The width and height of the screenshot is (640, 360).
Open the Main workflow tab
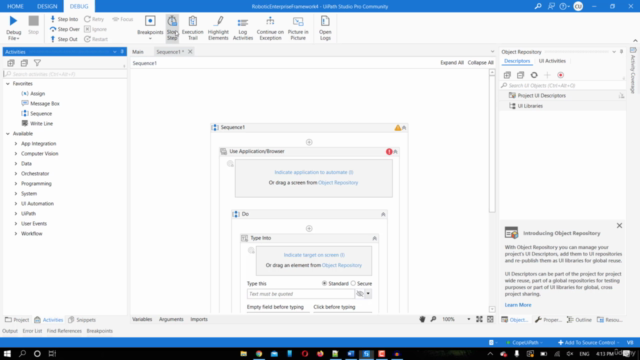pyautogui.click(x=138, y=52)
